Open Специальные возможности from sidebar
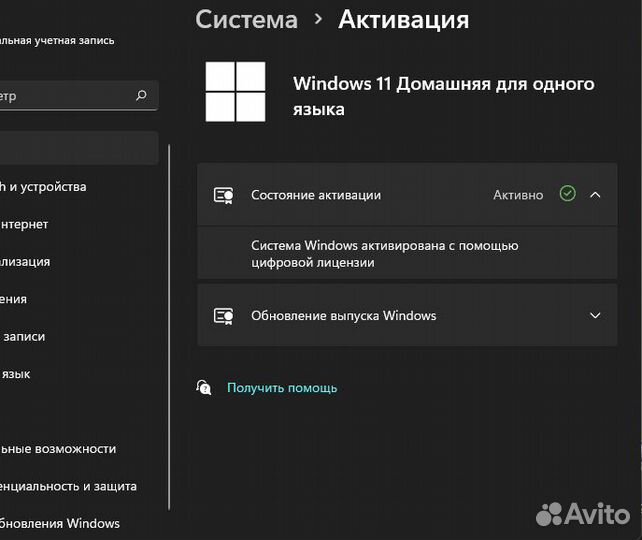Screen dimensions: 642x540 tap(60, 449)
